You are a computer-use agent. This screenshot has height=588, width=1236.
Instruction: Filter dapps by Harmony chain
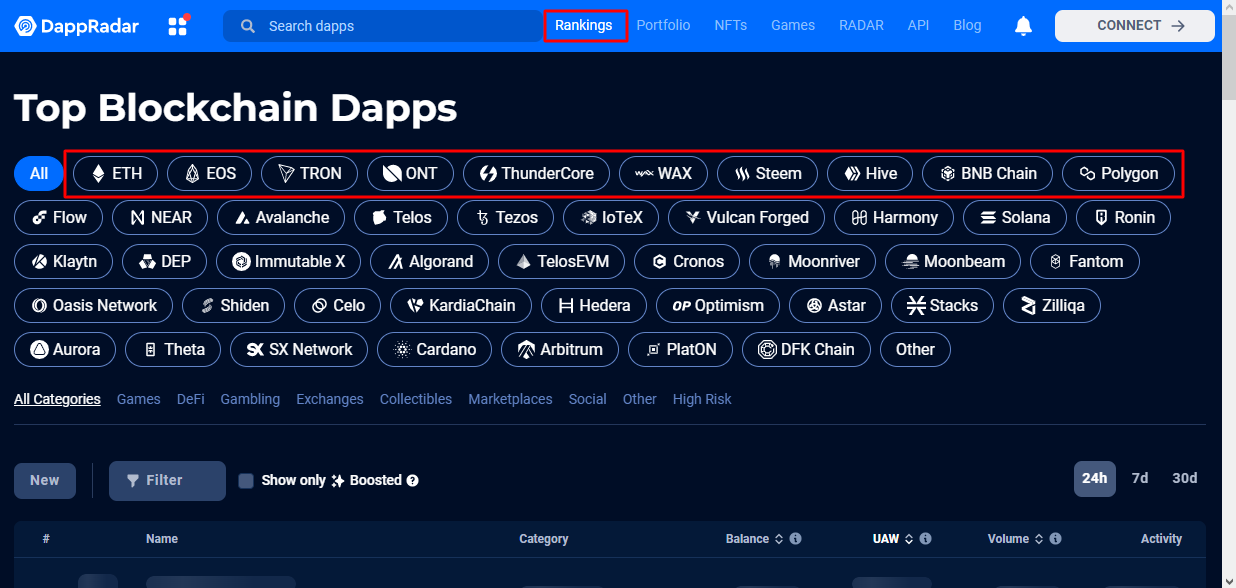click(893, 218)
